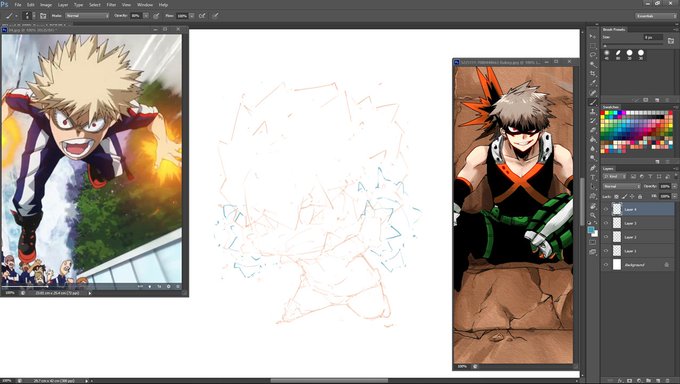Open the brush Mode dropdown in options bar

(87, 16)
